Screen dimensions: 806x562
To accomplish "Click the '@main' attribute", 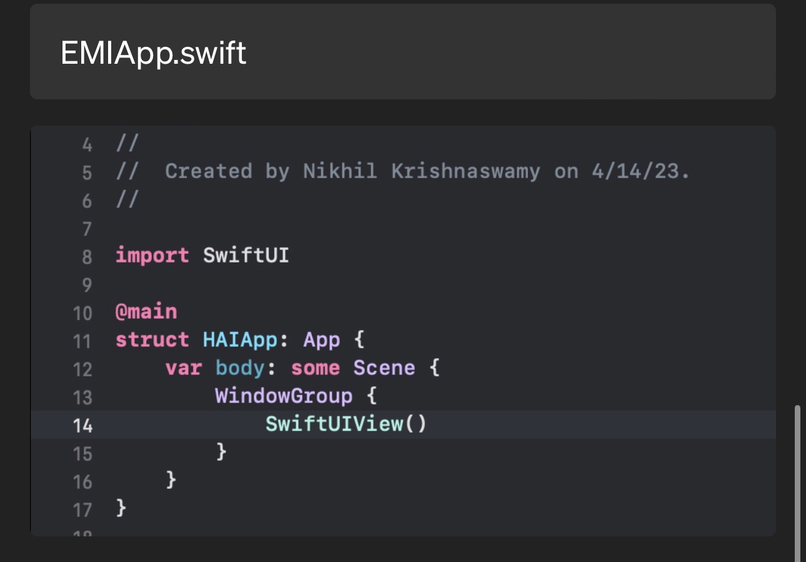I will click(146, 312).
